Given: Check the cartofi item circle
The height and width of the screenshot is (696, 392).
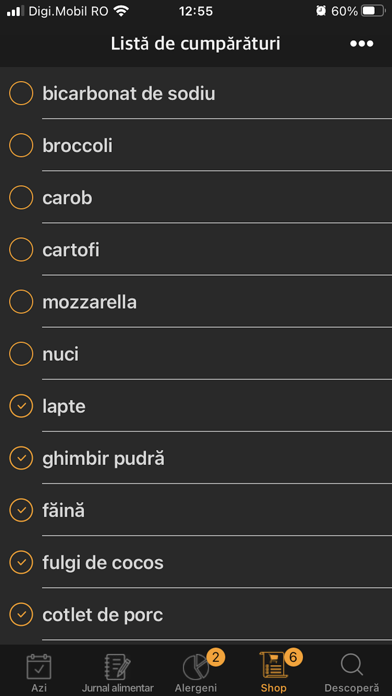Looking at the screenshot, I should (x=21, y=249).
